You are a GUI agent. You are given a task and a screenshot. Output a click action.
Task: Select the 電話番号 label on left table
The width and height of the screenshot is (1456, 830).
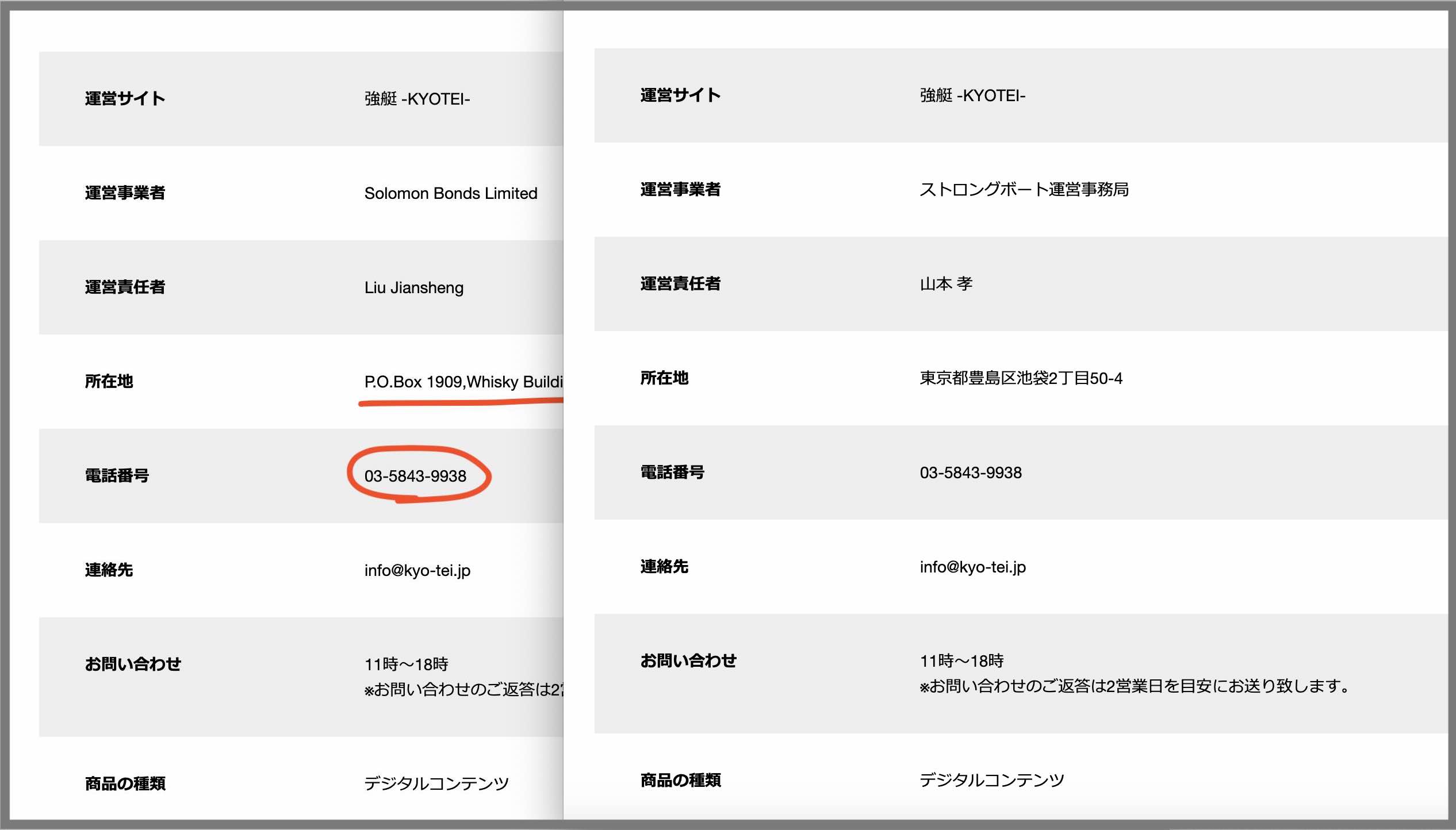(117, 475)
